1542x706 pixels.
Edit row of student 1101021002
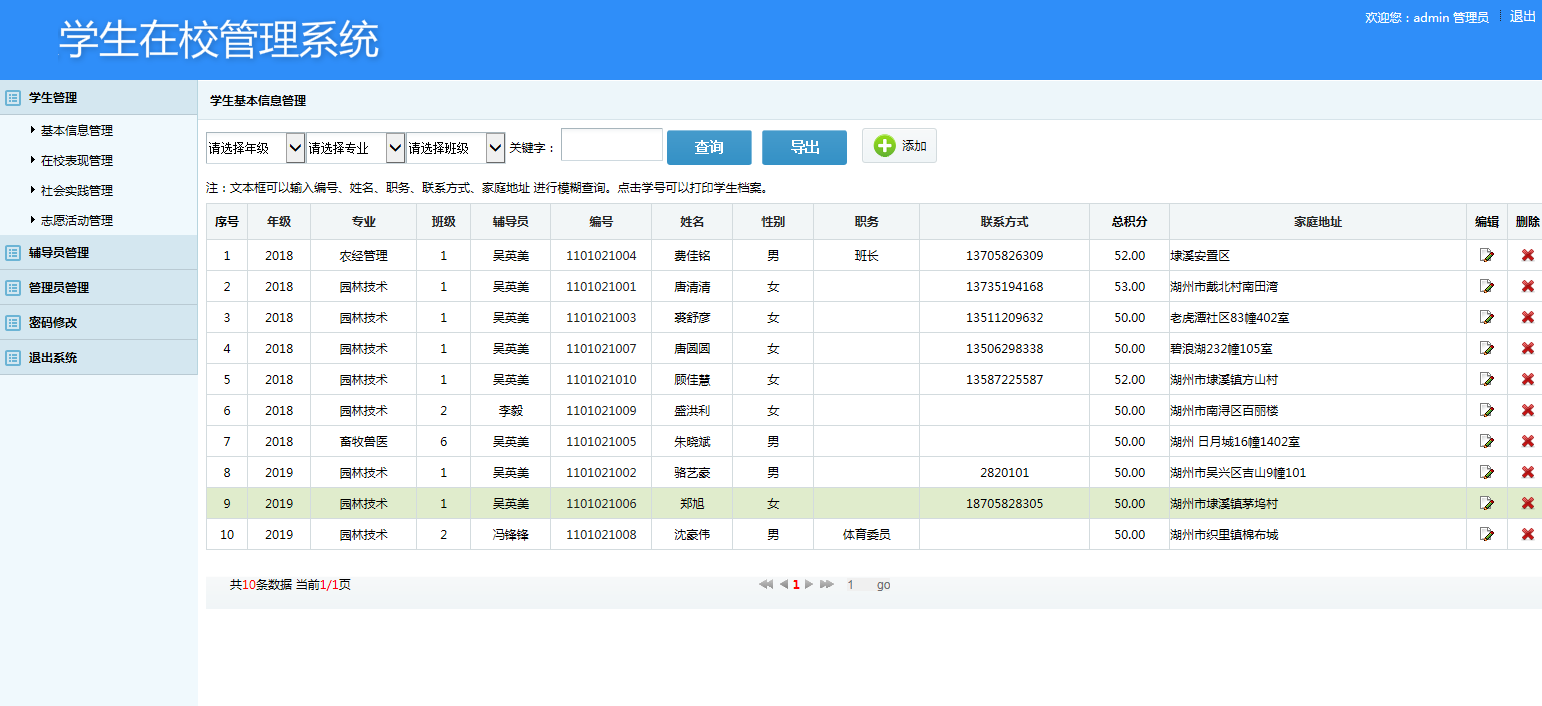[x=1487, y=473]
